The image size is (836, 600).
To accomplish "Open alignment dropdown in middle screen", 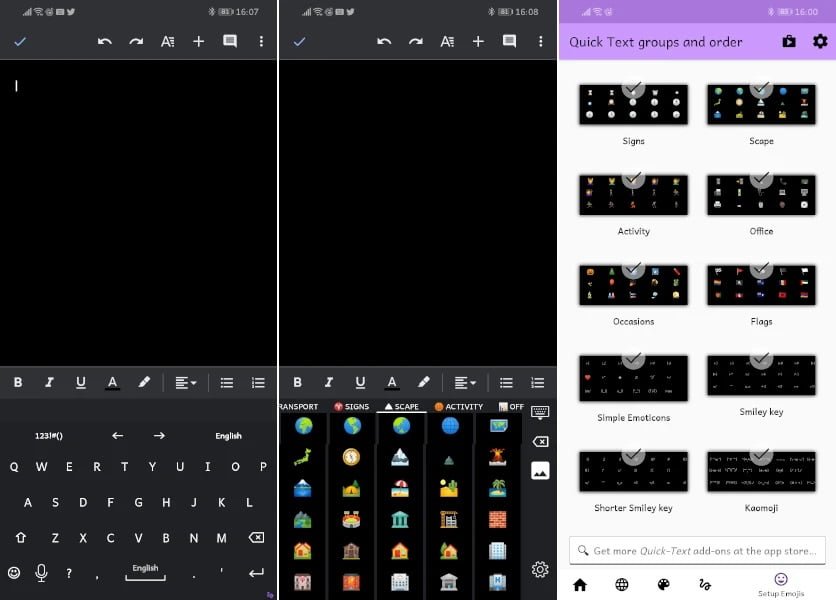I will (465, 383).
